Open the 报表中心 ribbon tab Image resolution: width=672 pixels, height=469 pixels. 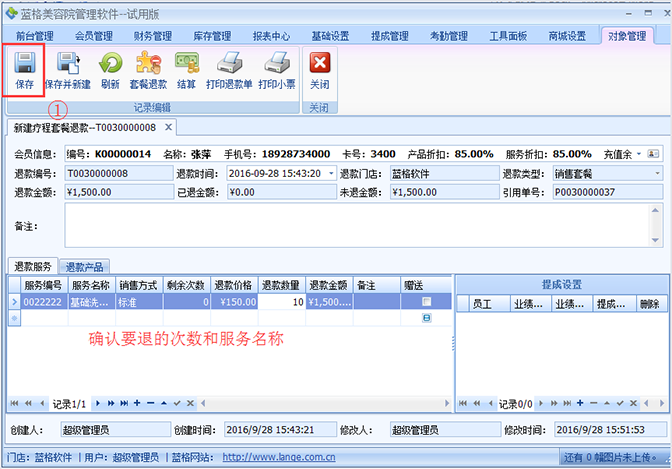271,36
